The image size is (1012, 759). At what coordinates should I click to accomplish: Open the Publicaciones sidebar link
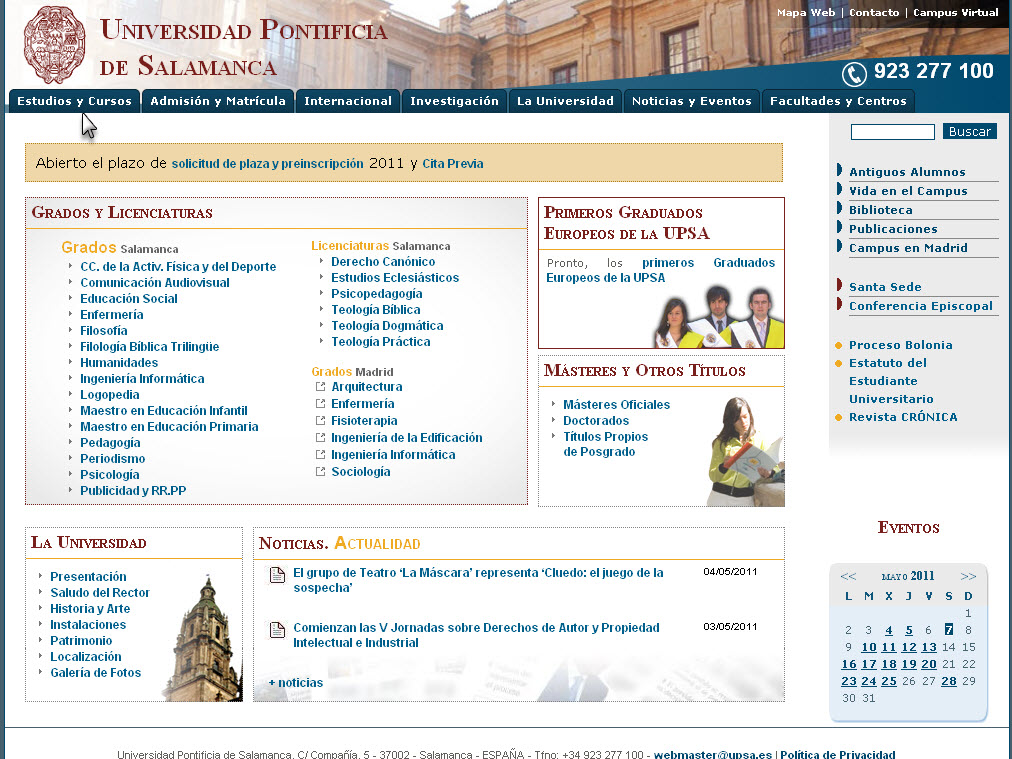893,229
